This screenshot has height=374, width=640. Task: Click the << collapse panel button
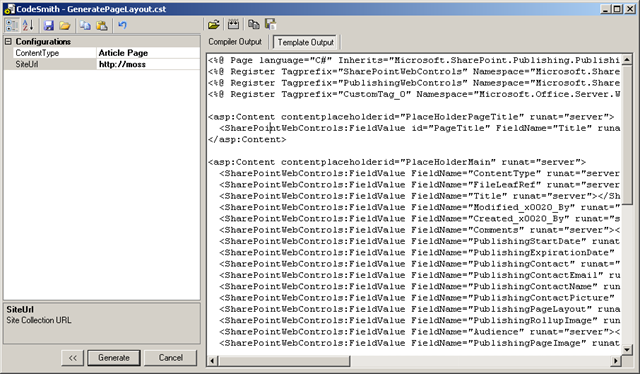[73, 358]
